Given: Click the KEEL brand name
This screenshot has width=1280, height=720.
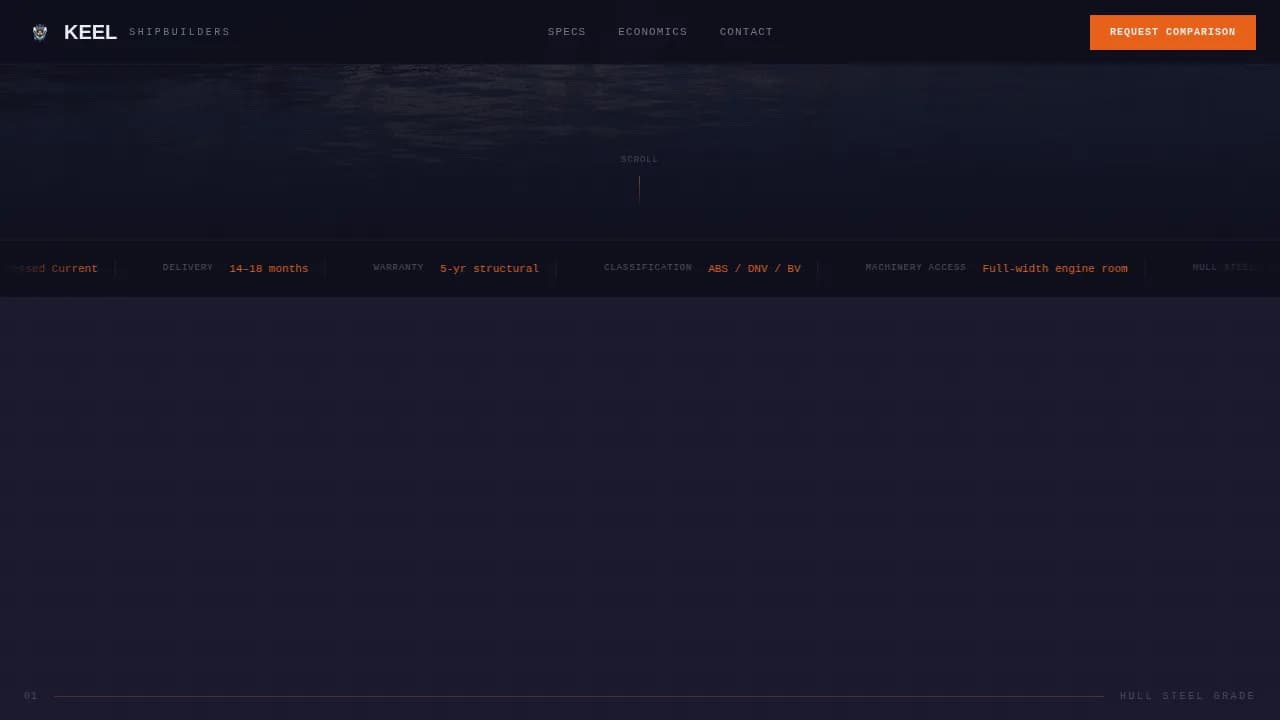Looking at the screenshot, I should pyautogui.click(x=90, y=32).
